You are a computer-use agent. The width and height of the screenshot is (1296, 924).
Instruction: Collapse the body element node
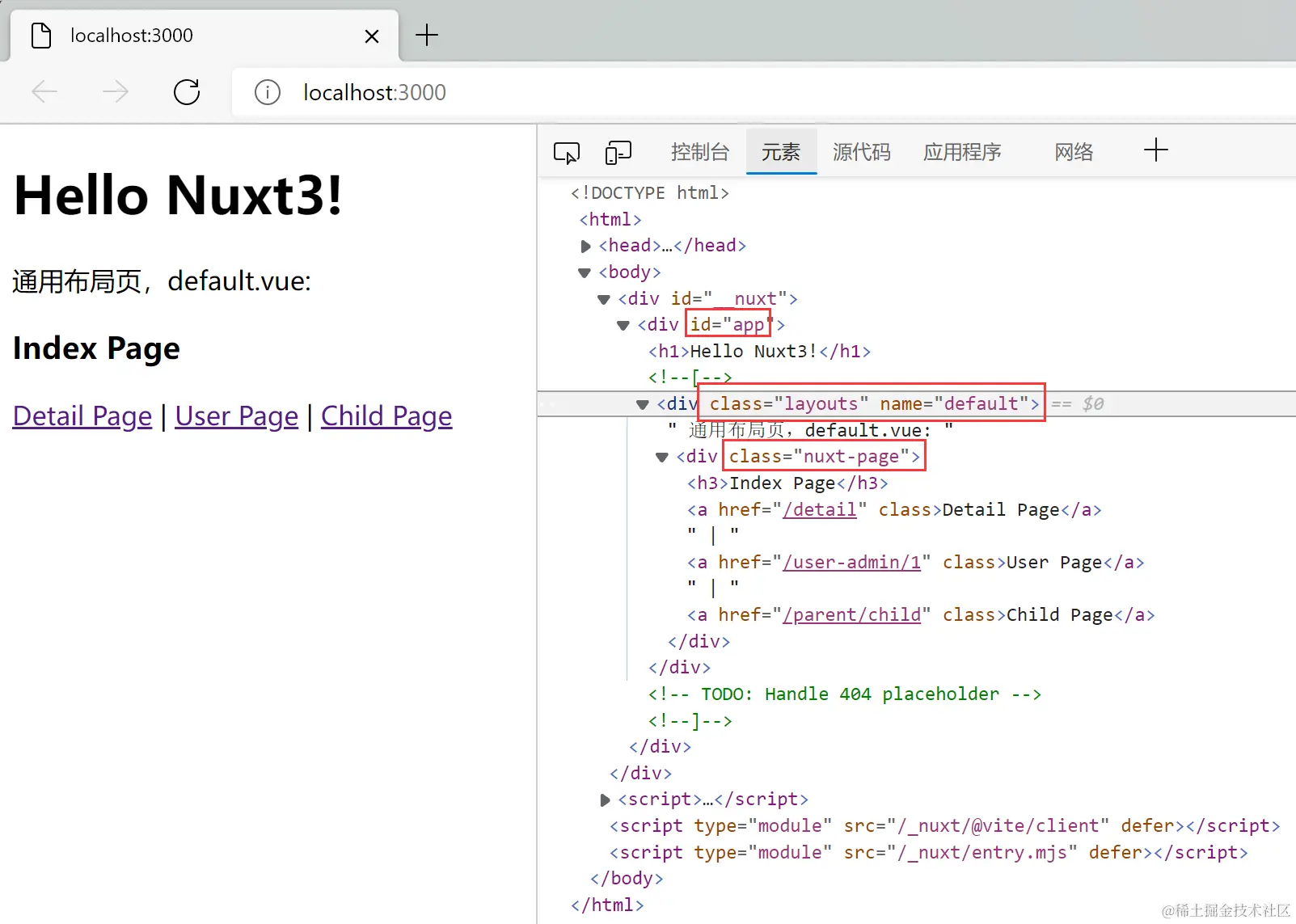(585, 272)
